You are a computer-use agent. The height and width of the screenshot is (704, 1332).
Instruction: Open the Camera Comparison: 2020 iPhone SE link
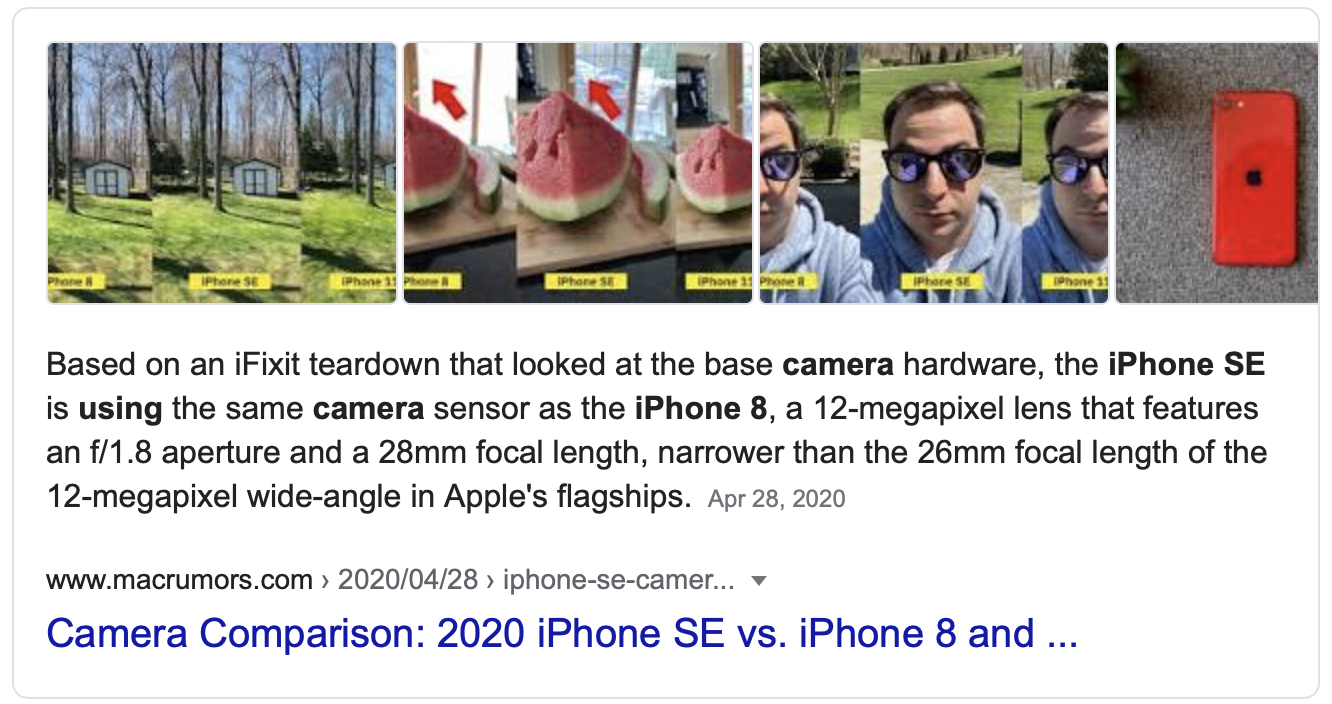point(562,634)
